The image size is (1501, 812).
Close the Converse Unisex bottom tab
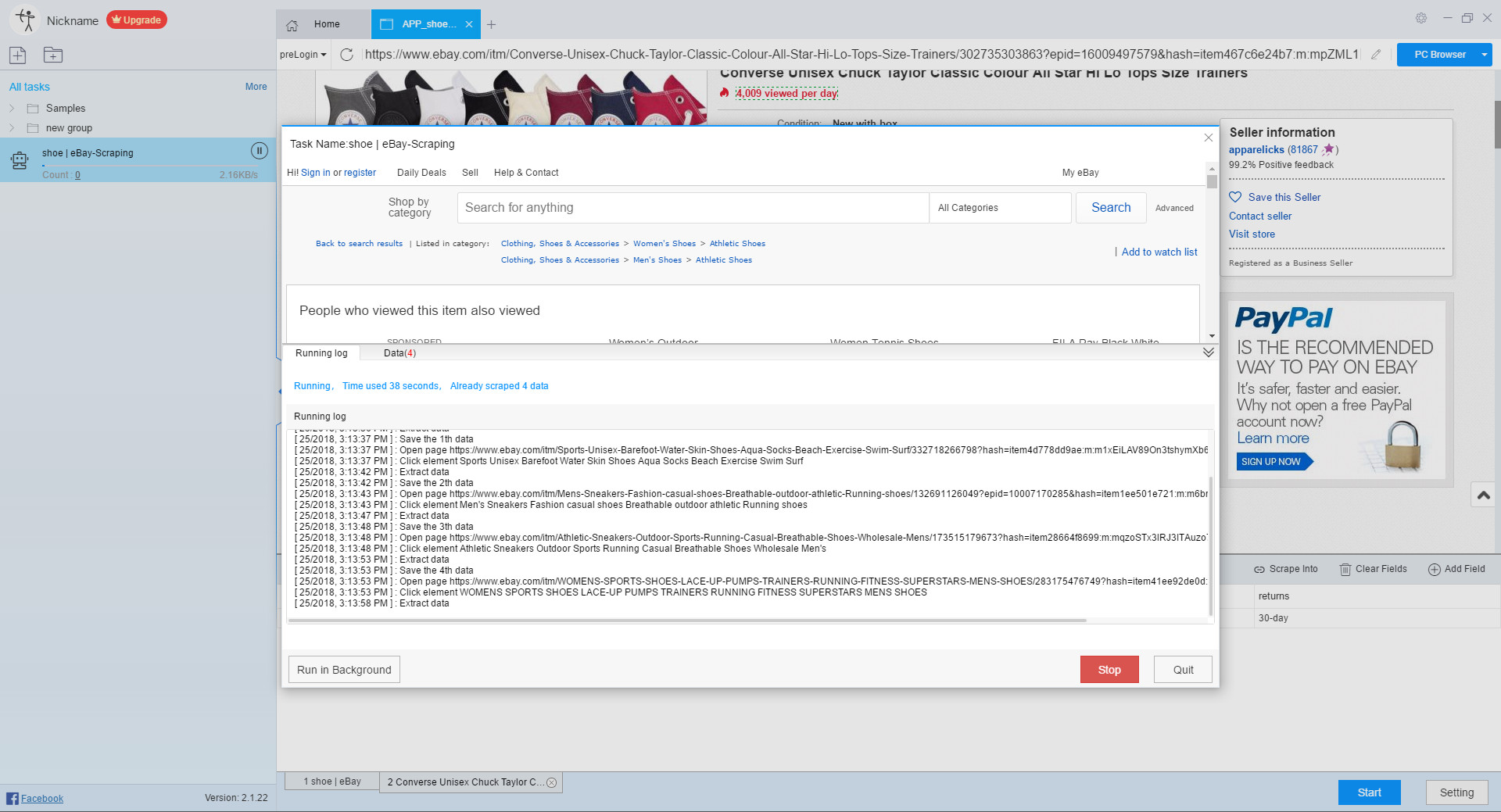click(551, 782)
